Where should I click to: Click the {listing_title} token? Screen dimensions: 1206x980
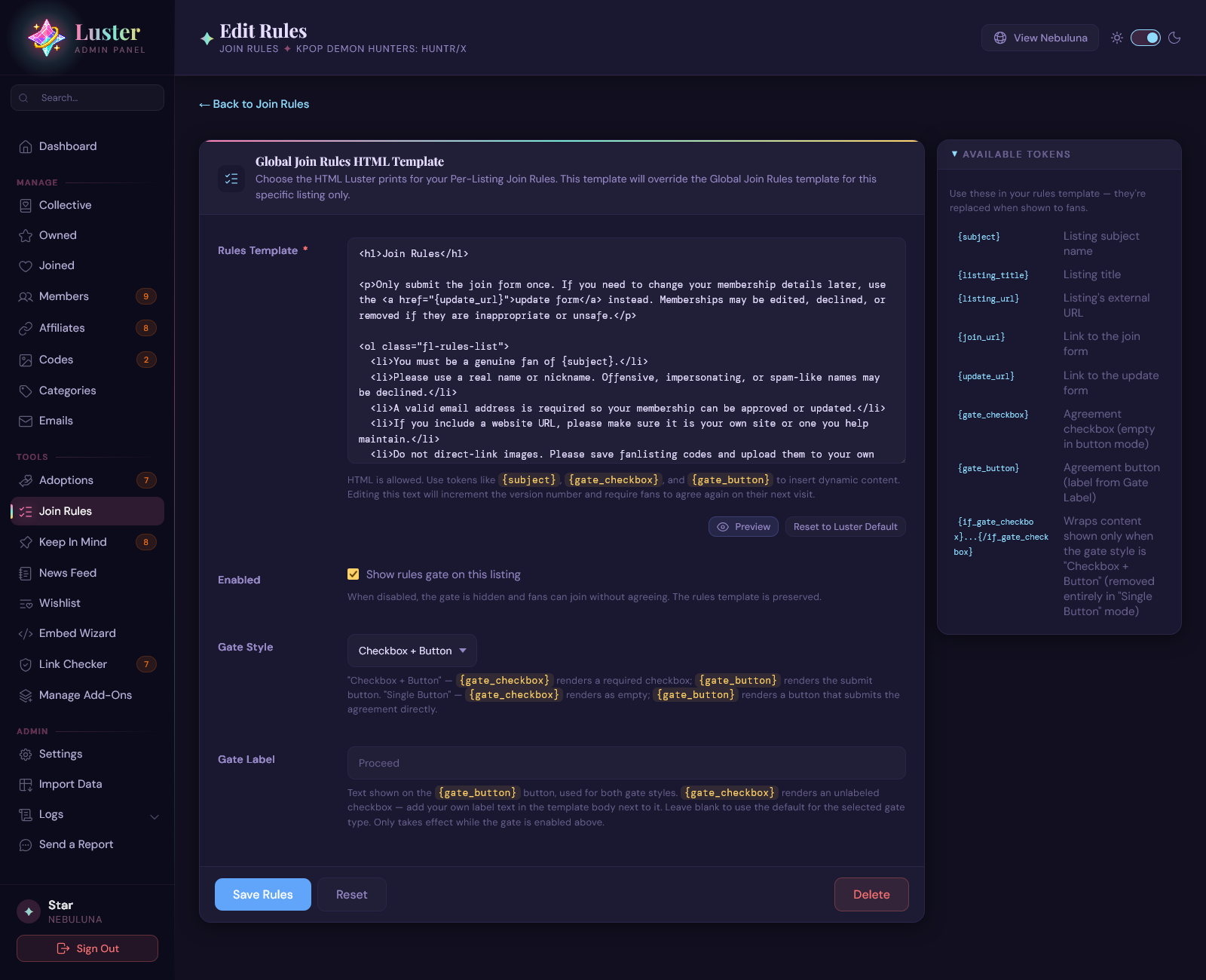point(993,275)
